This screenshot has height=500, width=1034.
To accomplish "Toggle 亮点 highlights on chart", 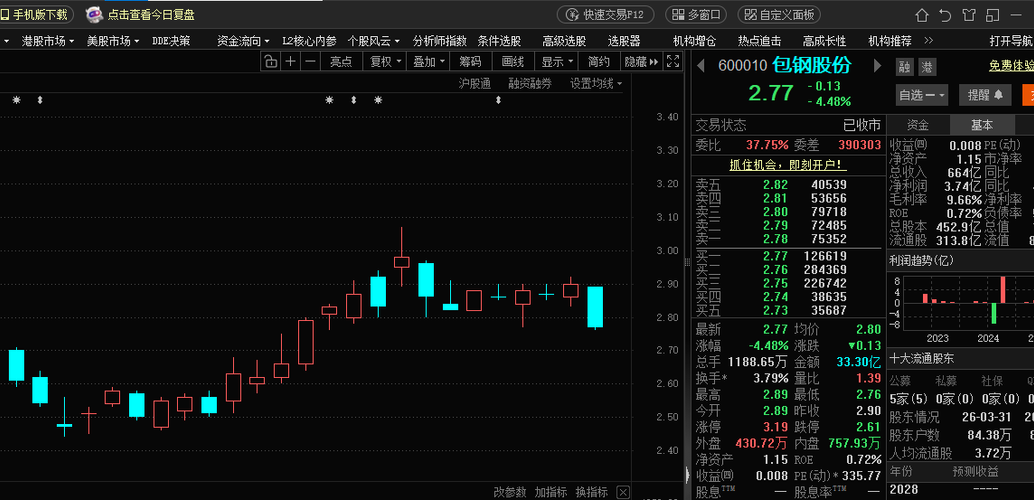I will click(x=341, y=62).
